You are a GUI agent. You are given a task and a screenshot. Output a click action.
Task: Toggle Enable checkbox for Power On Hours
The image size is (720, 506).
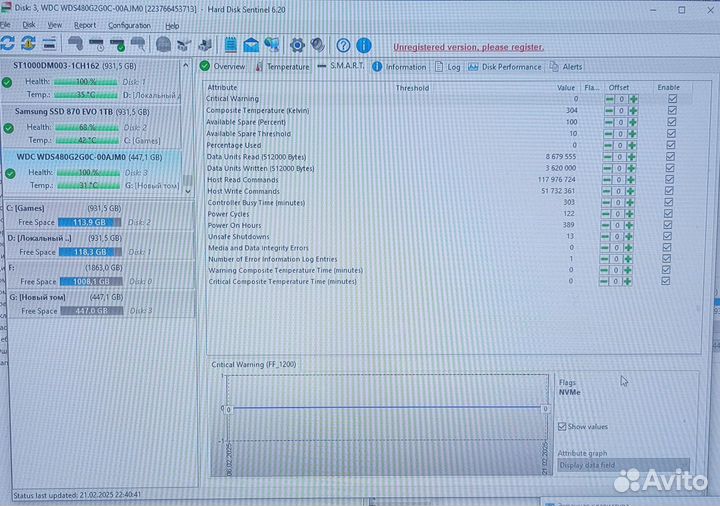[668, 225]
